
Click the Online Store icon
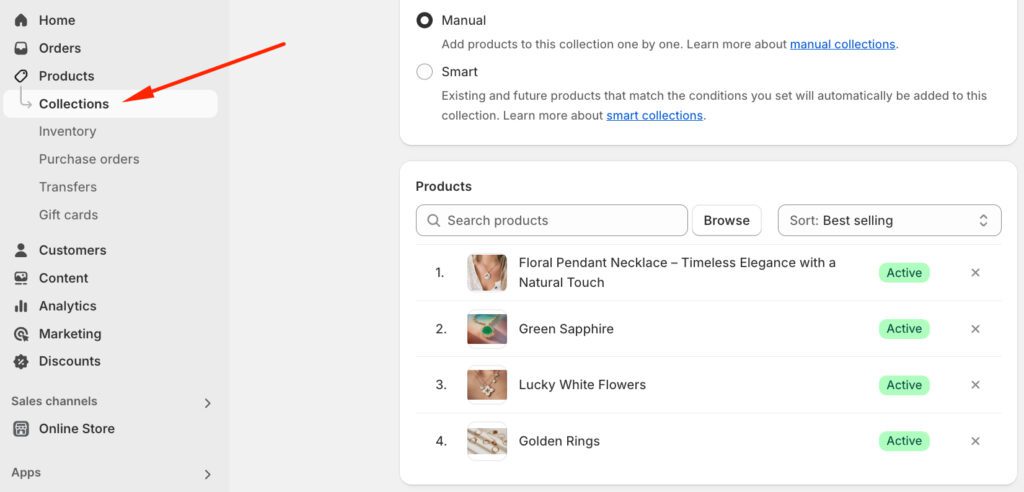21,429
